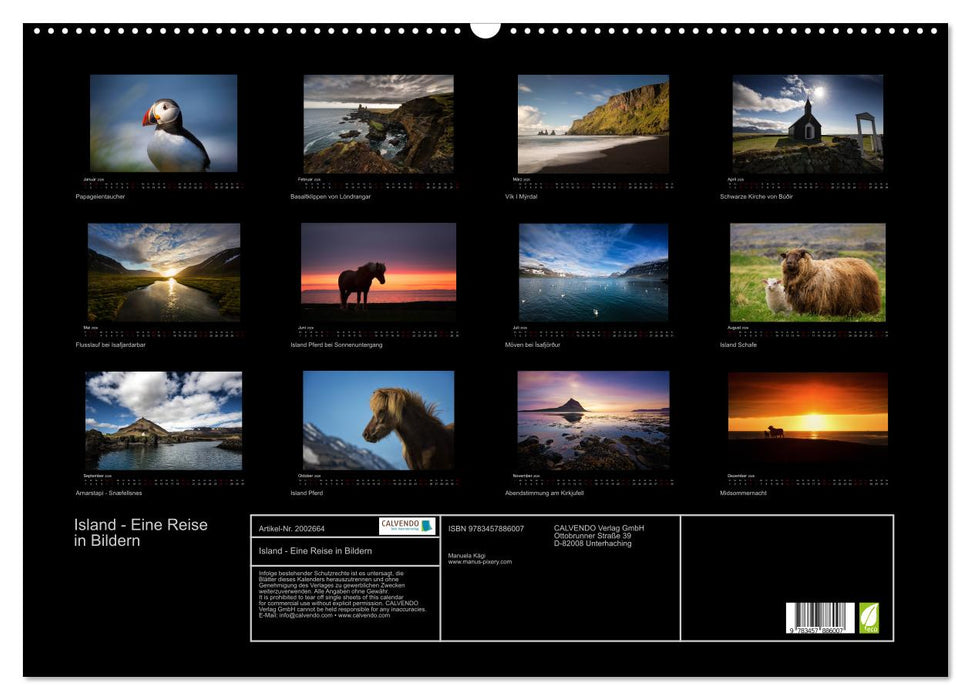Viewport: 971px width, 700px height.
Task: Open the Arnarstapi - Snæfellsnes image
Action: pyautogui.click(x=163, y=420)
